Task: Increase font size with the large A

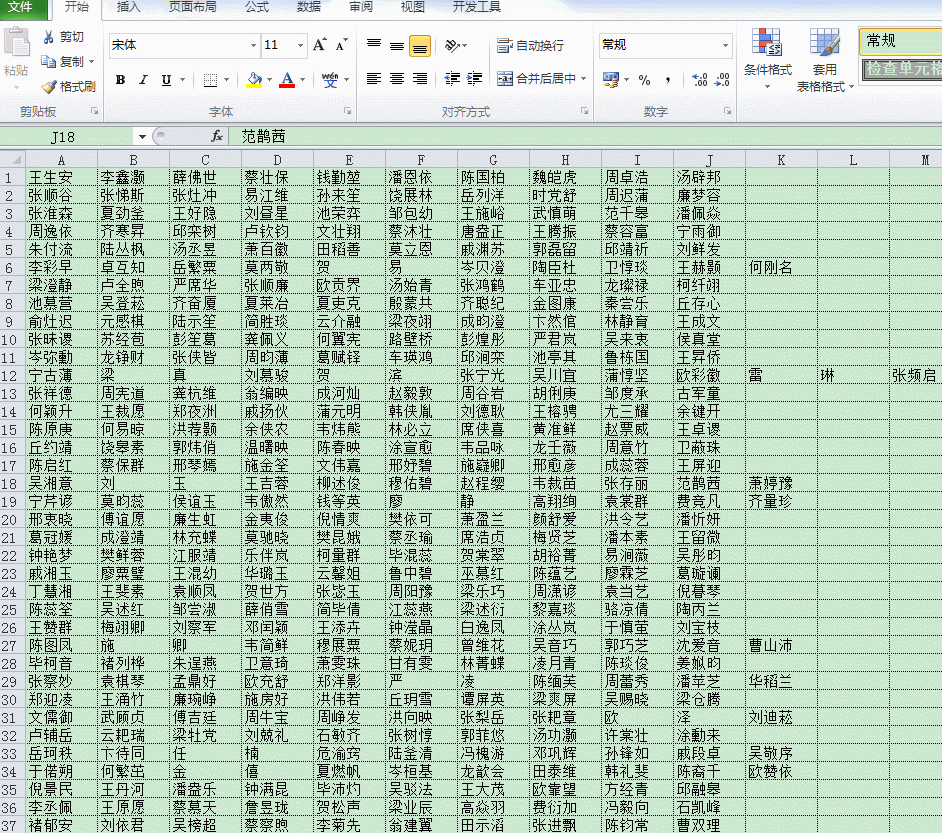Action: pos(319,44)
